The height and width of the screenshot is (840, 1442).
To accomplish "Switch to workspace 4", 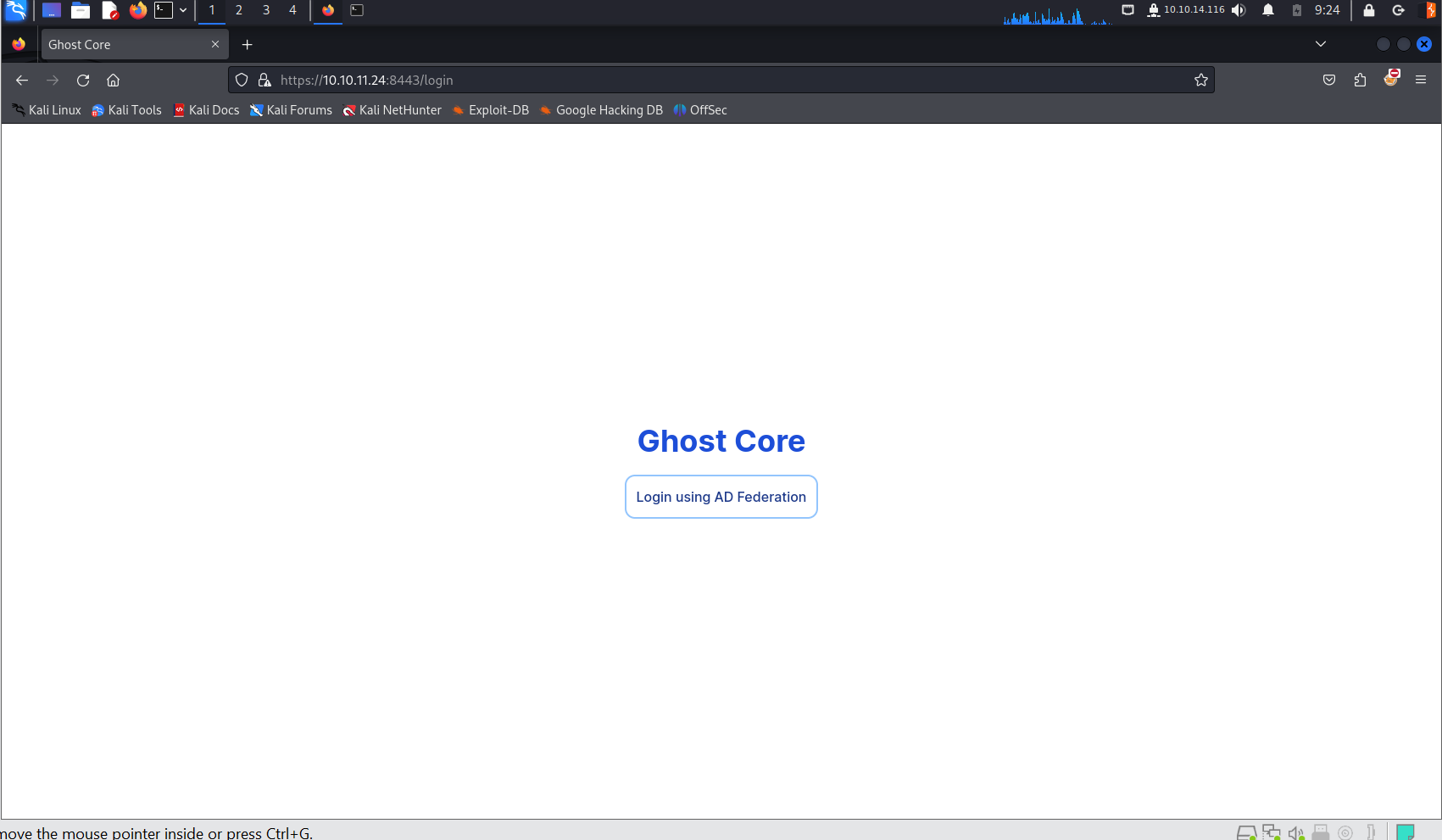I will (x=292, y=10).
